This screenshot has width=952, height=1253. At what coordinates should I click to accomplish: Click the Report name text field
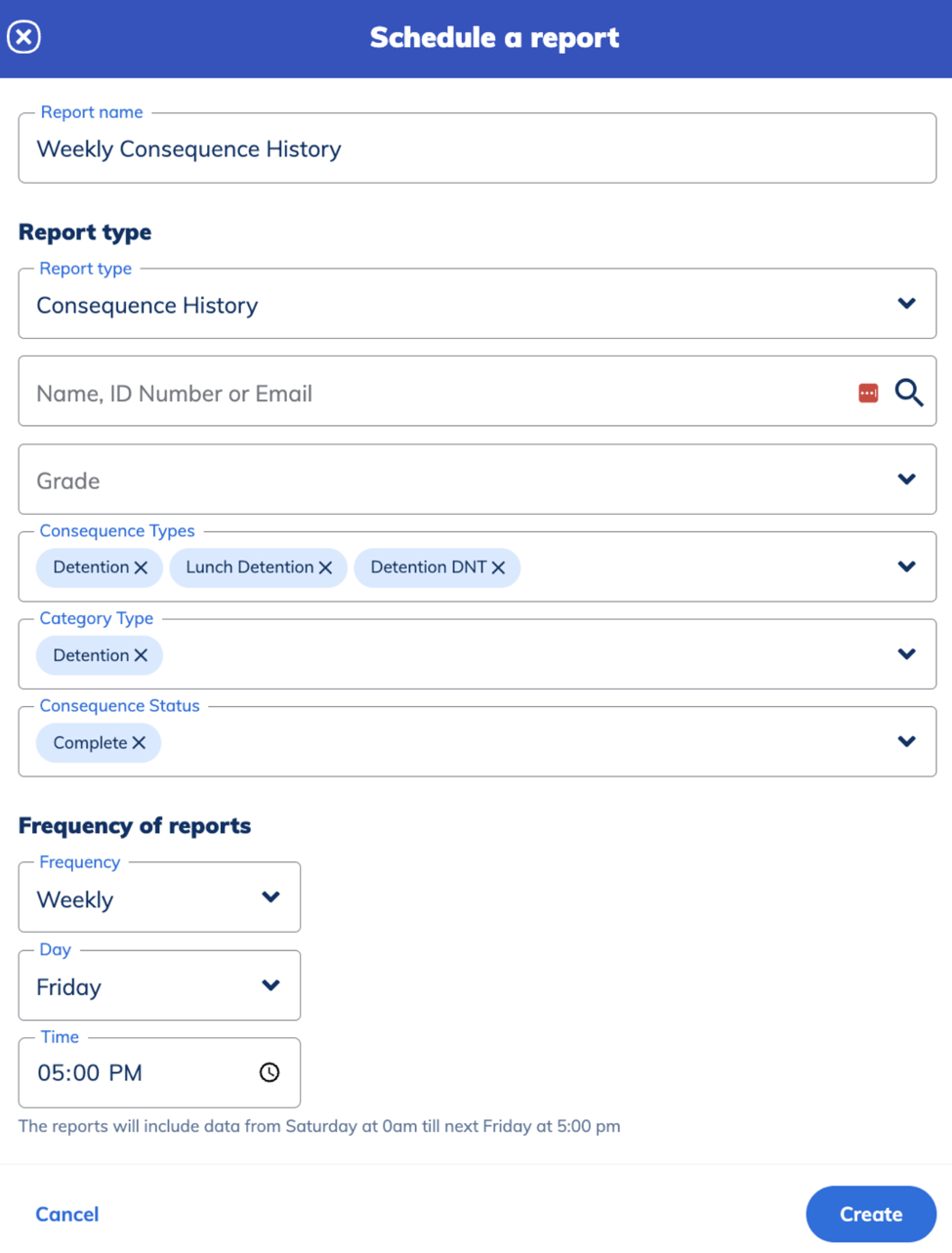pos(476,149)
